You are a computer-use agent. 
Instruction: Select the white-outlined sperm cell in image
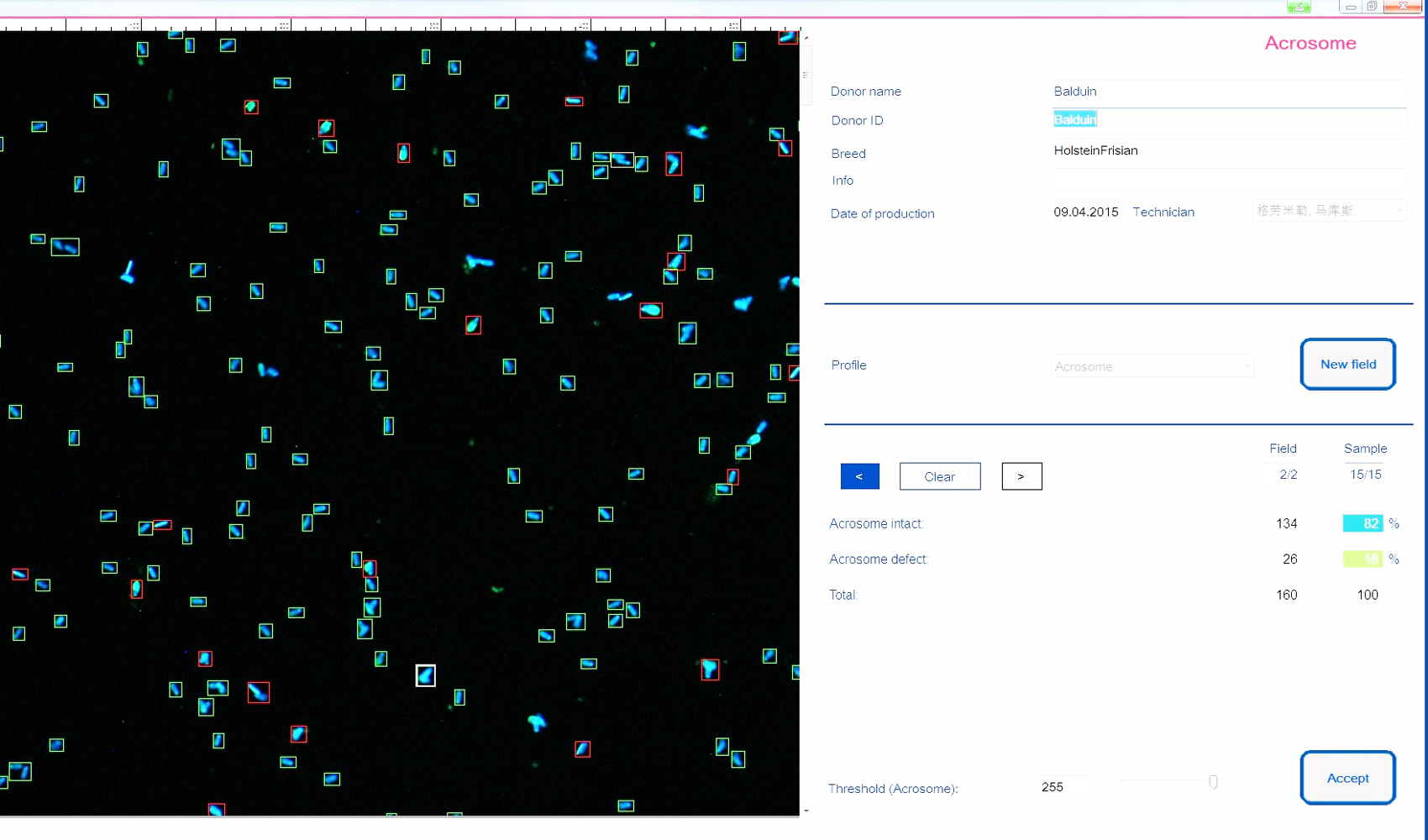426,675
